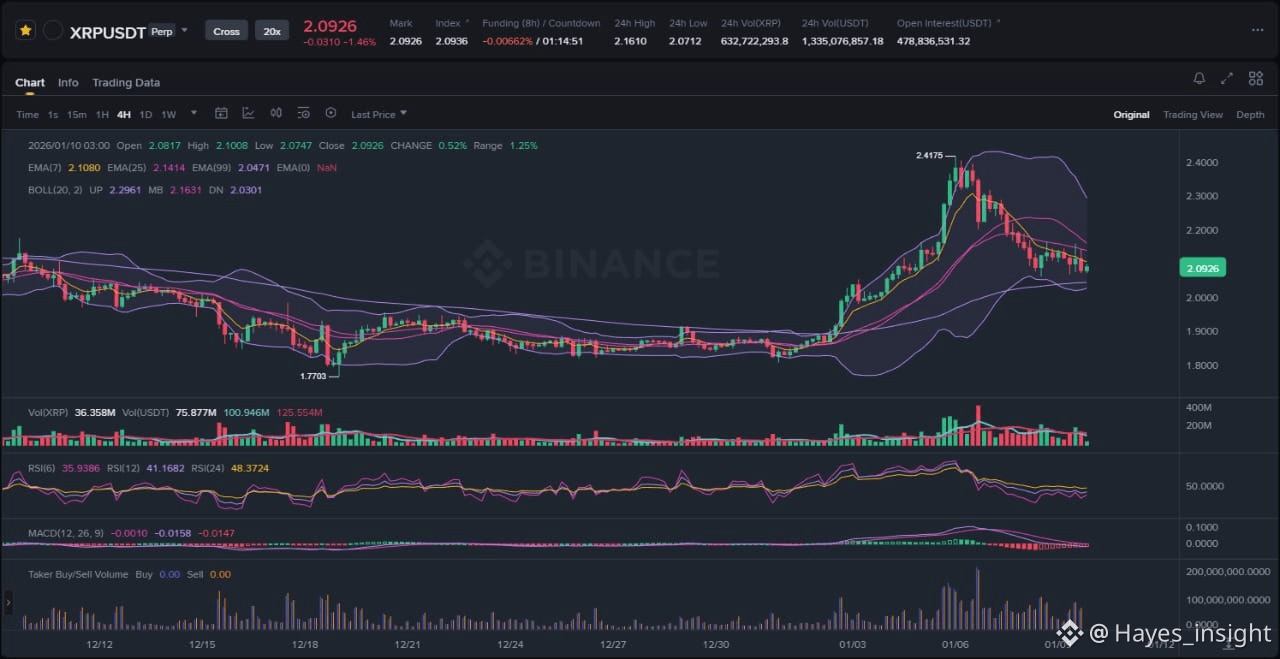Click the EMA(7) indicator legend

(45, 168)
